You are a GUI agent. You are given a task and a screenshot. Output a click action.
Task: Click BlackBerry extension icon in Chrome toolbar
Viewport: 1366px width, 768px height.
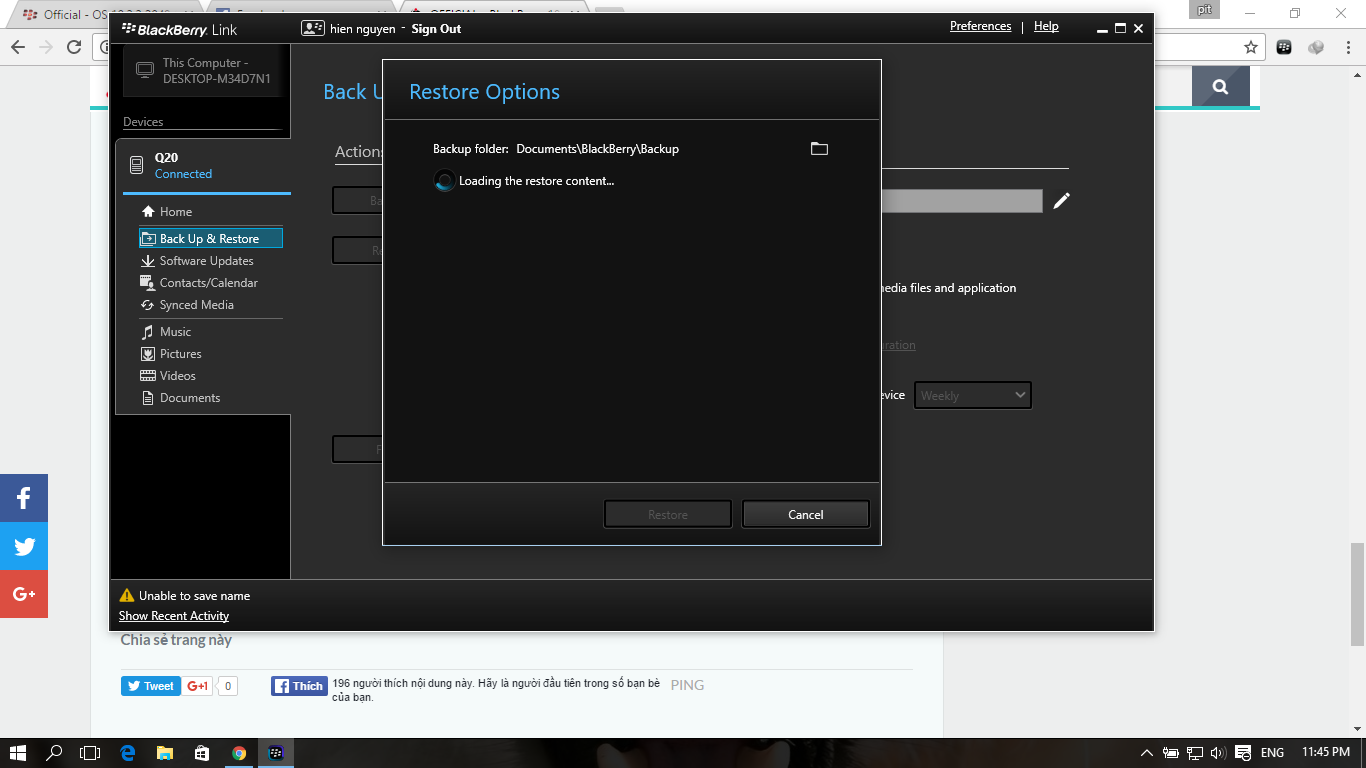pyautogui.click(x=1285, y=47)
